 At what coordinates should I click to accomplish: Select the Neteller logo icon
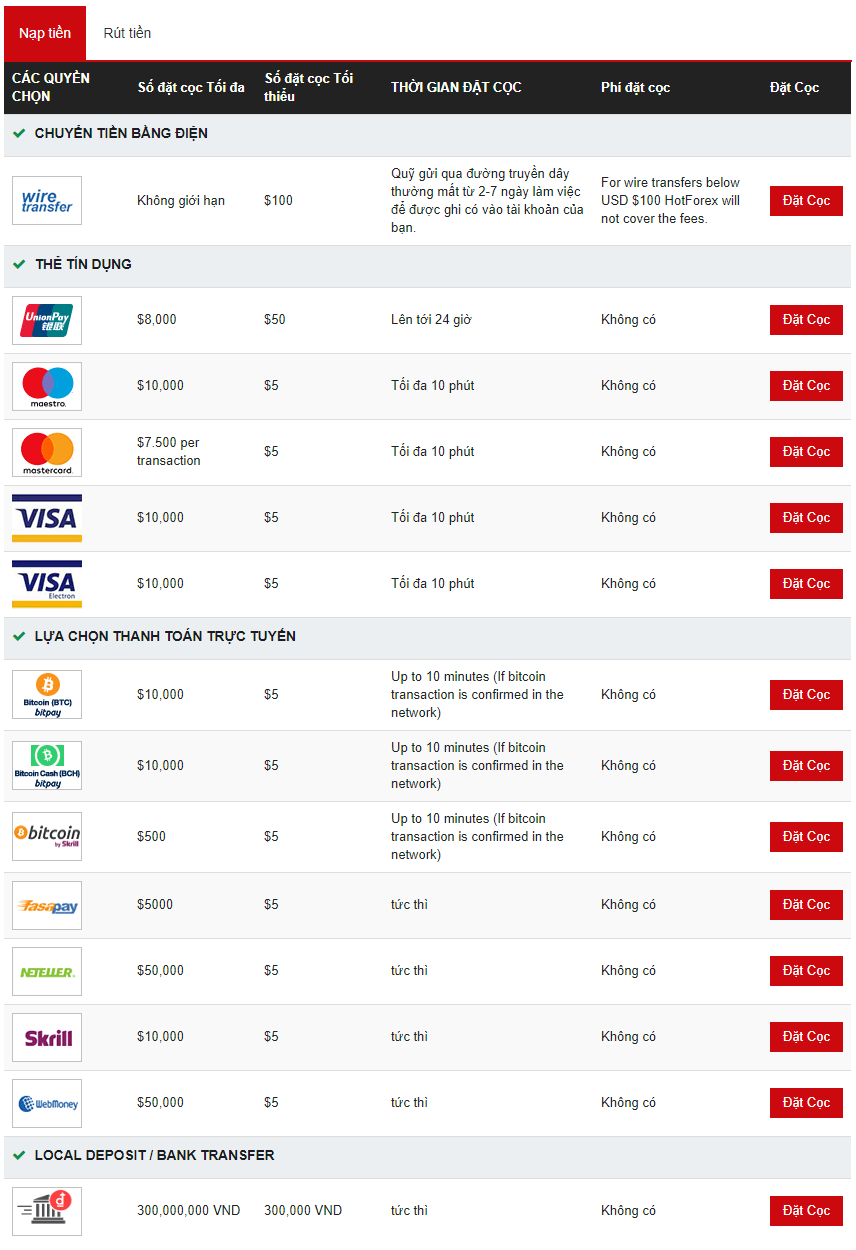[x=47, y=971]
